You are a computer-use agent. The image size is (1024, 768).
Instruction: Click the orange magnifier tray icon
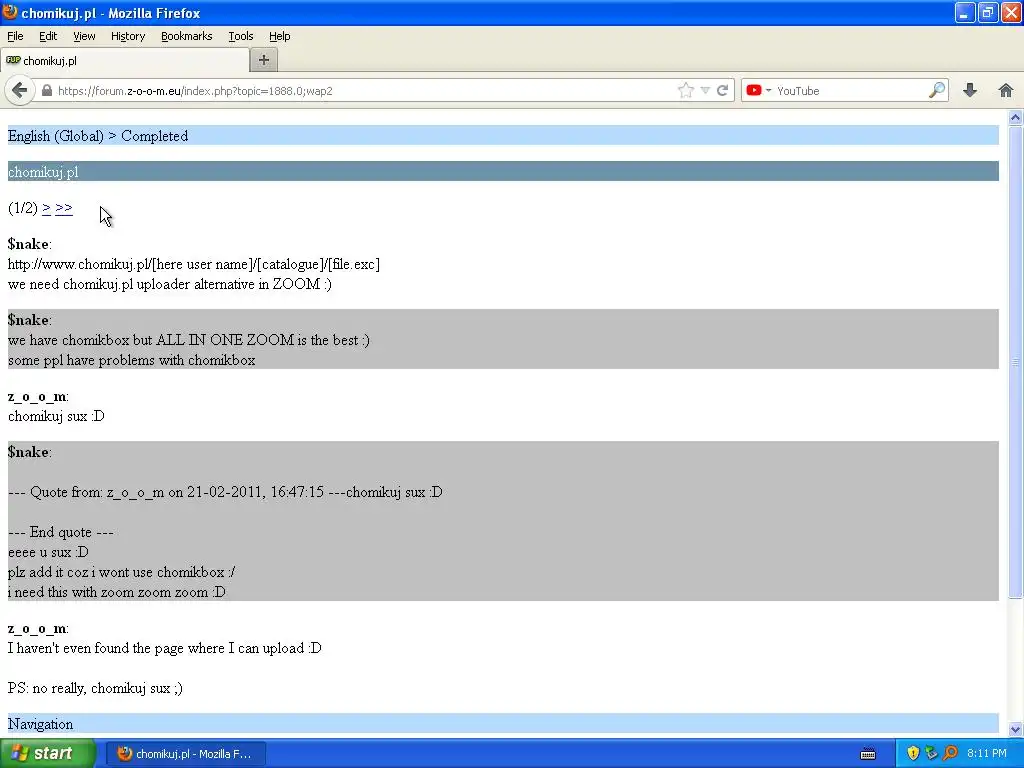(950, 754)
